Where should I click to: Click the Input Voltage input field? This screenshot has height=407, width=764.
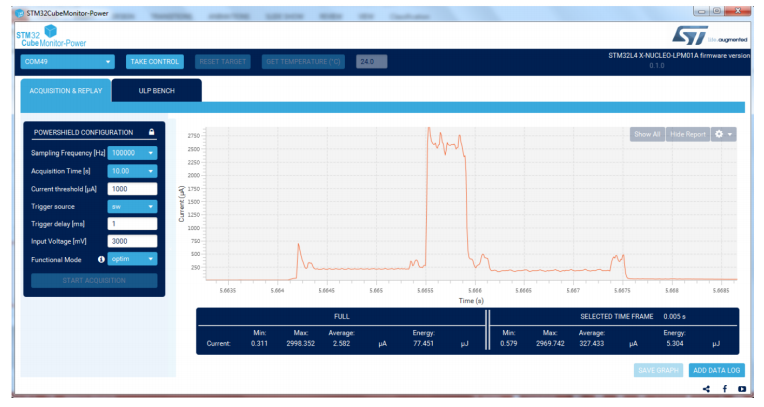pos(132,241)
